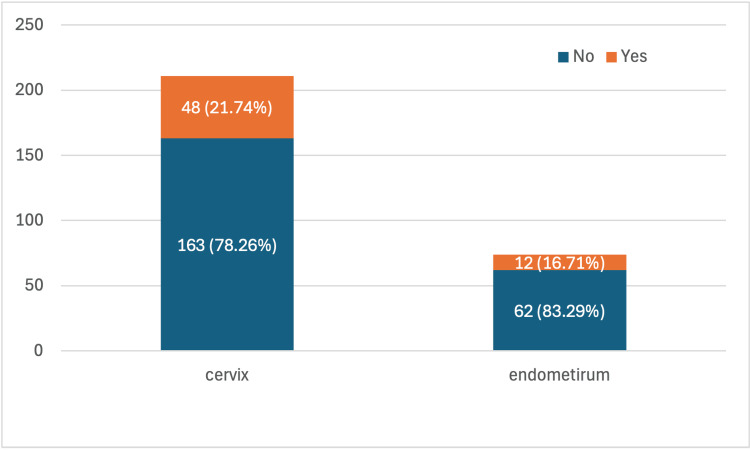This screenshot has height=450, width=750.
Task: Select the 62 (83.29%) data label
Action: pyautogui.click(x=559, y=311)
